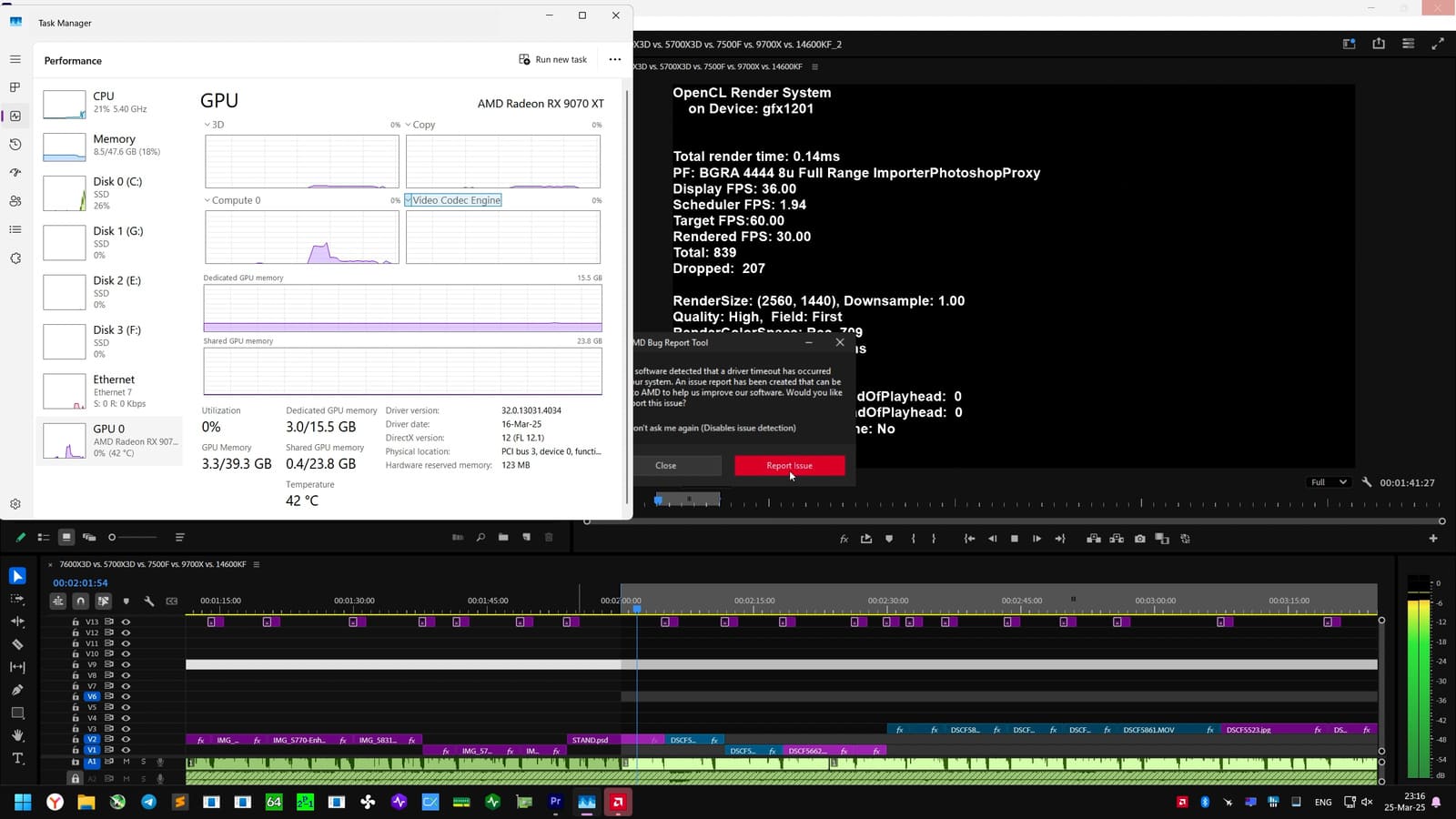This screenshot has height=819, width=1456.
Task: Click Step Forward one frame button
Action: [x=1036, y=539]
